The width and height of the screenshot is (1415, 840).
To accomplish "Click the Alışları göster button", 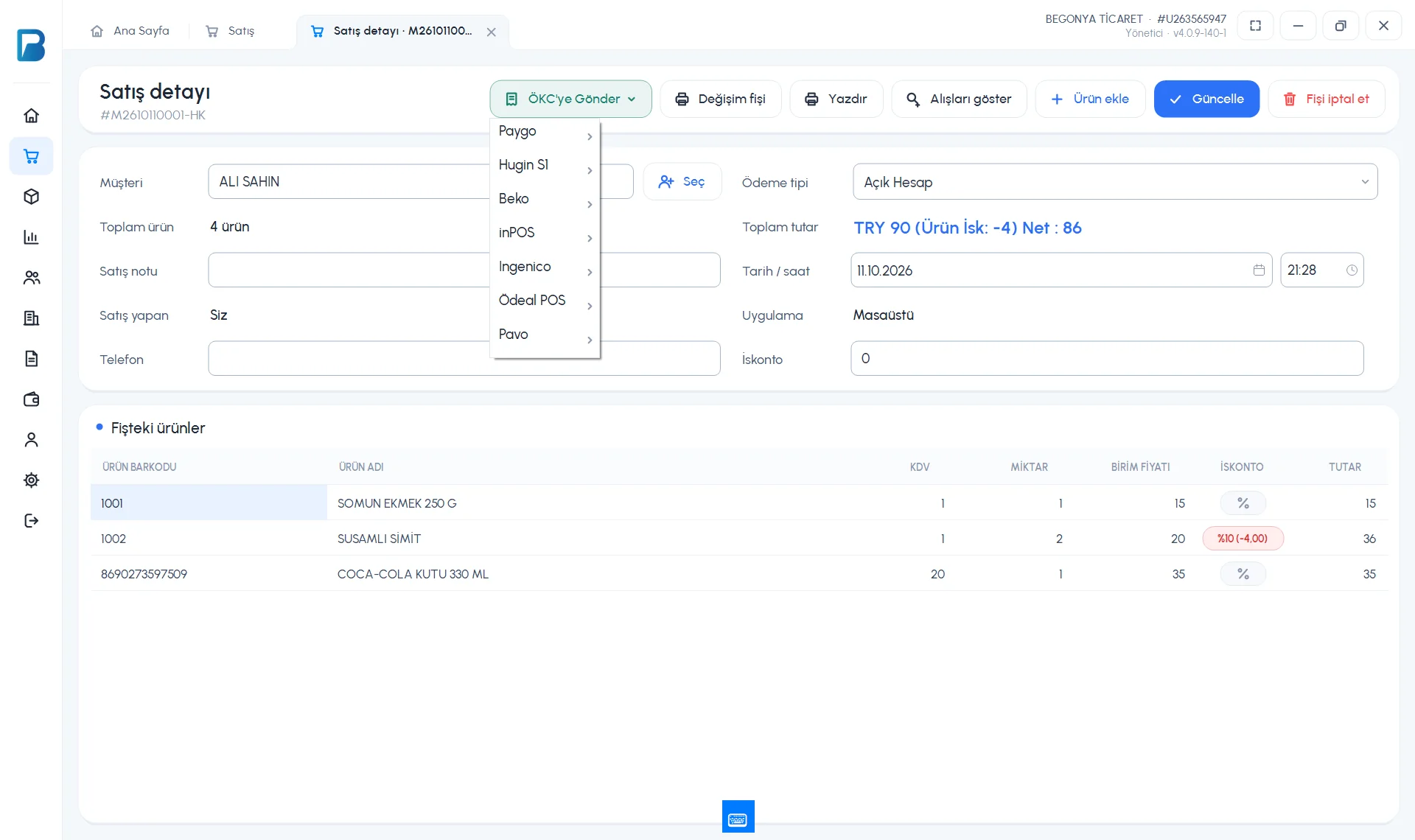I will coord(959,99).
